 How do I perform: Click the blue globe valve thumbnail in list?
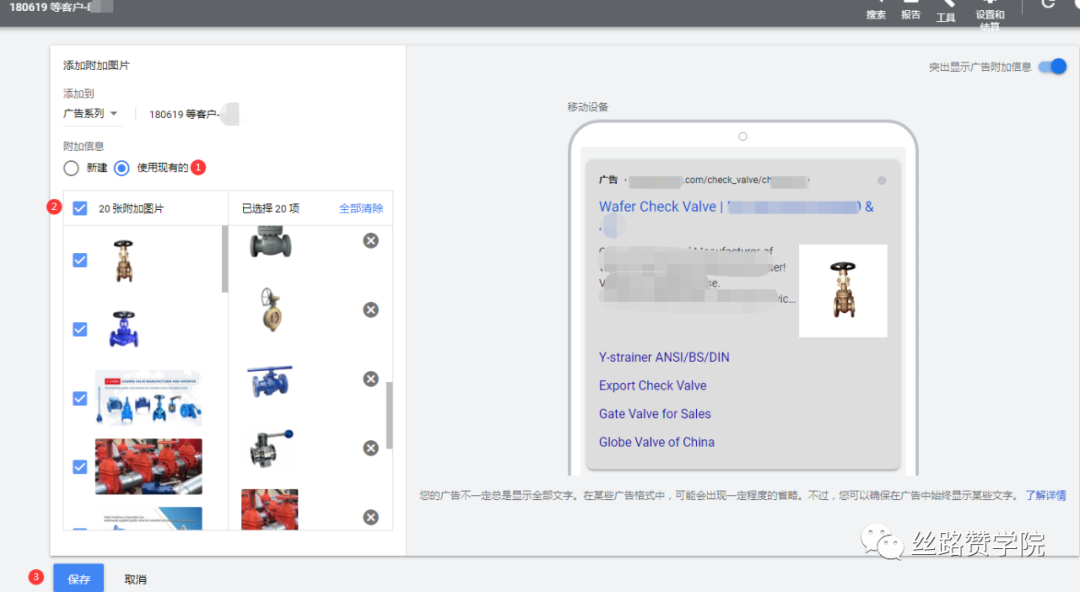tap(124, 329)
